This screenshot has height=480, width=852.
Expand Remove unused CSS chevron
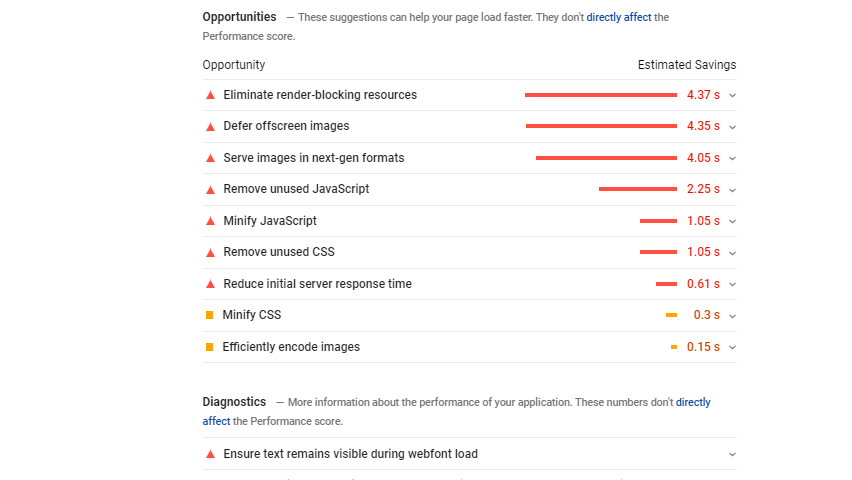point(732,253)
